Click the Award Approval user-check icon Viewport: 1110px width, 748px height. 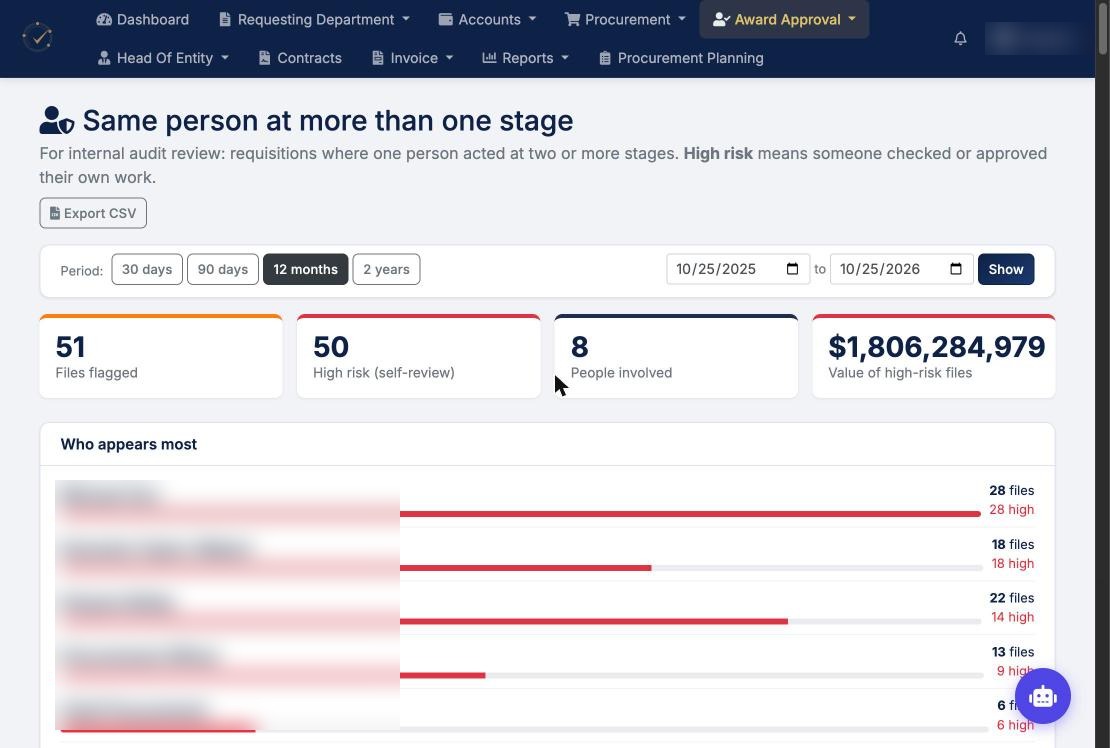(721, 19)
